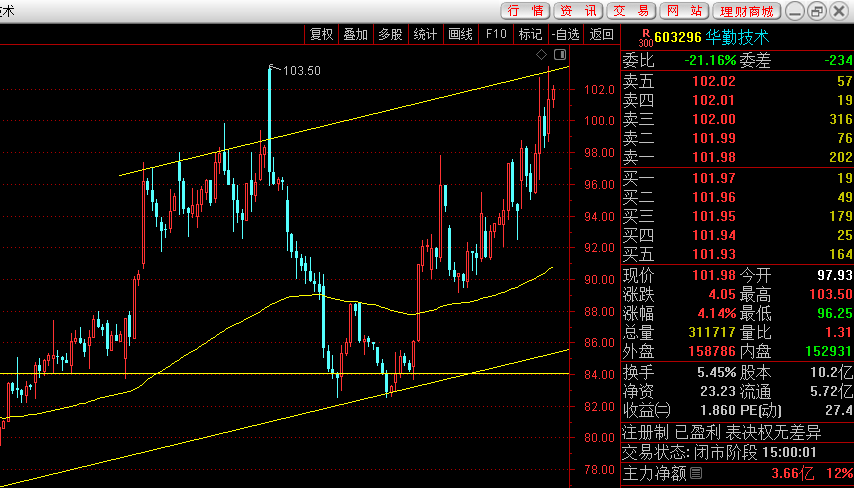Click the 外盘 value 158786

(x=712, y=351)
